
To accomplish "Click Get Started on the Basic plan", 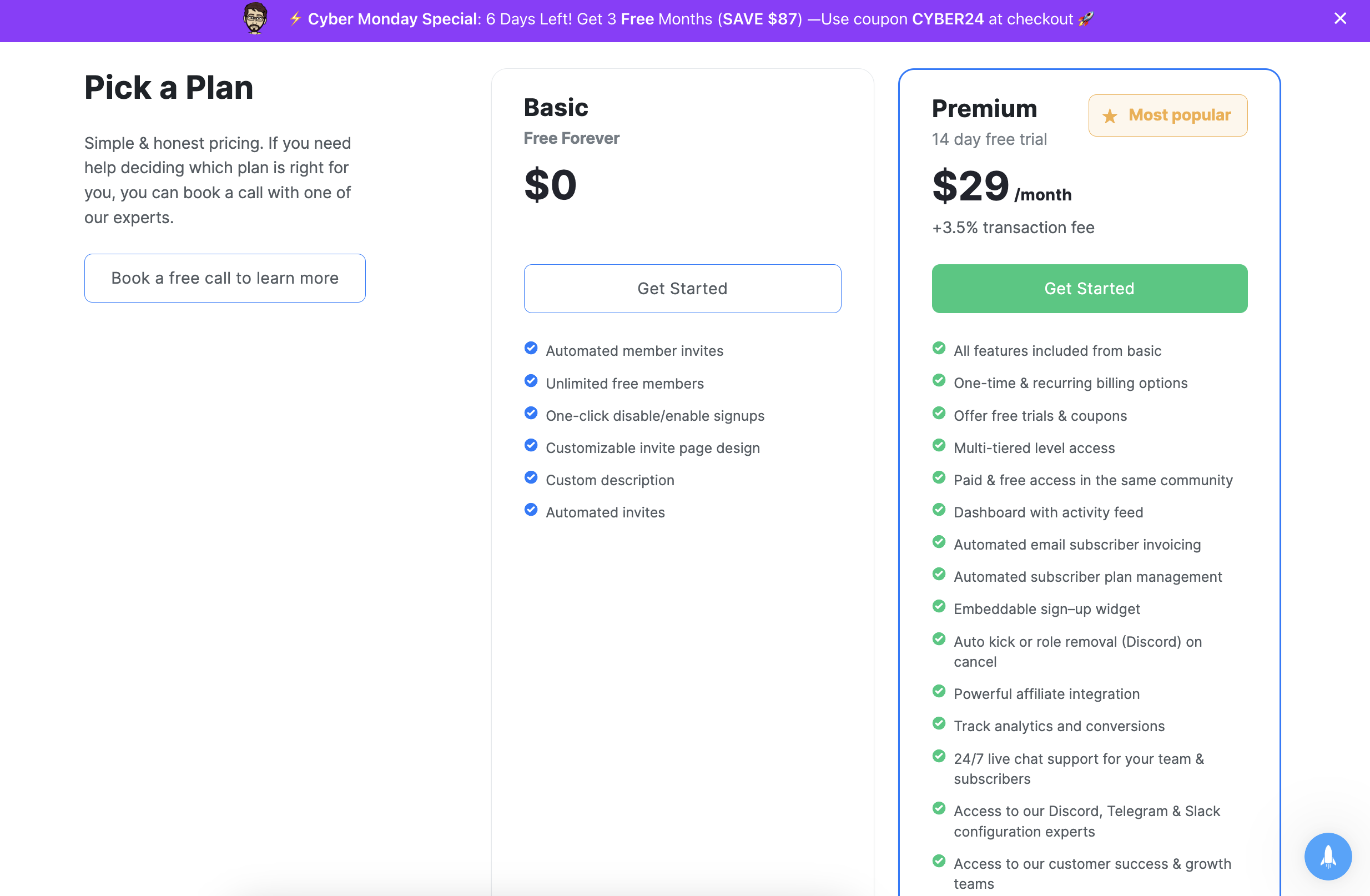I will click(x=682, y=289).
